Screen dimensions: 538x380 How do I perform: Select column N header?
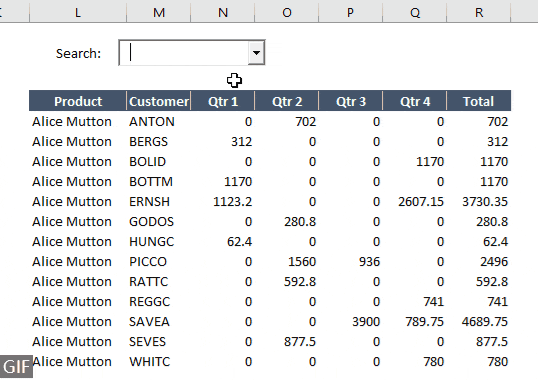click(223, 12)
